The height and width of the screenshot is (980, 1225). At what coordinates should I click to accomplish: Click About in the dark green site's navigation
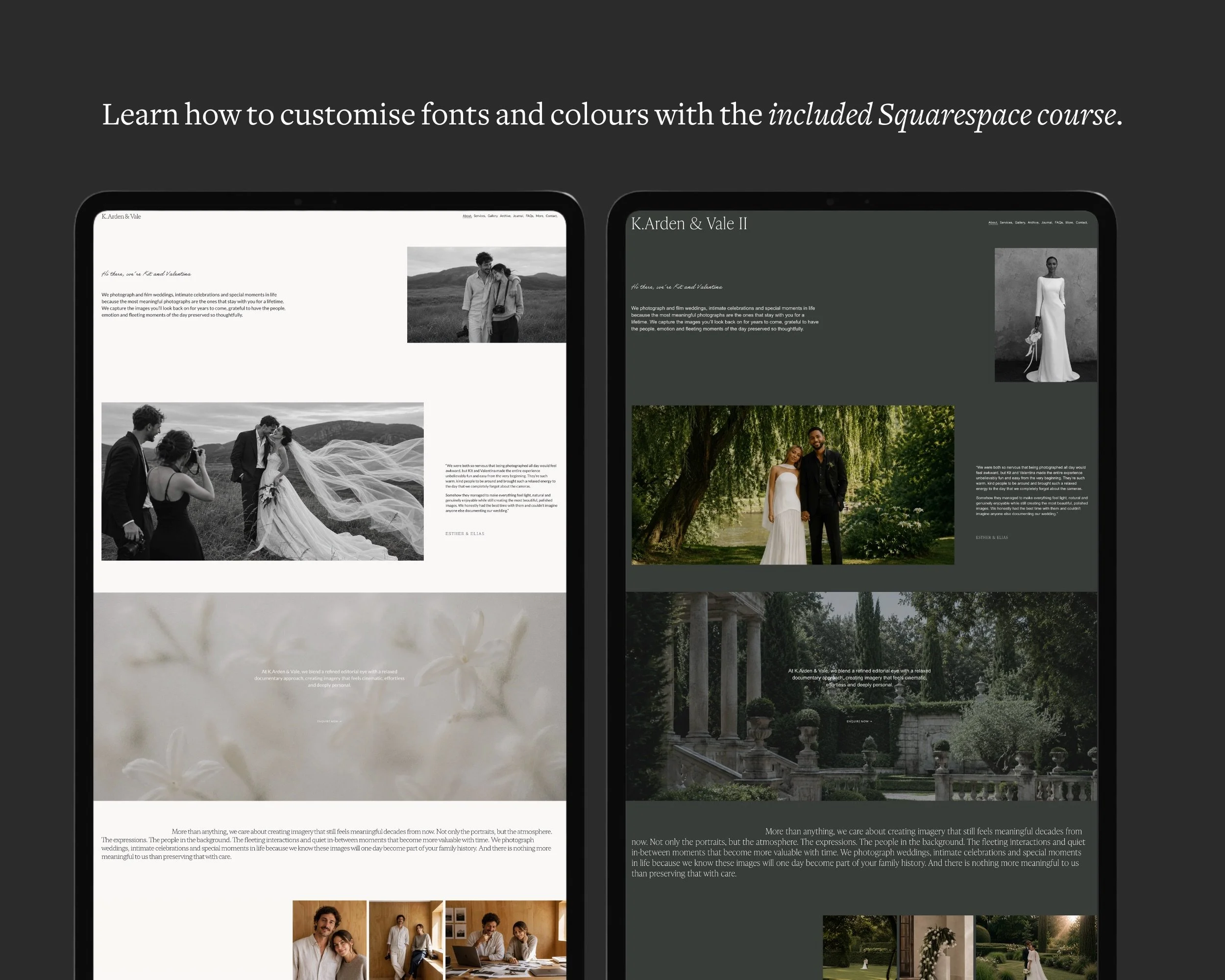[x=993, y=222]
